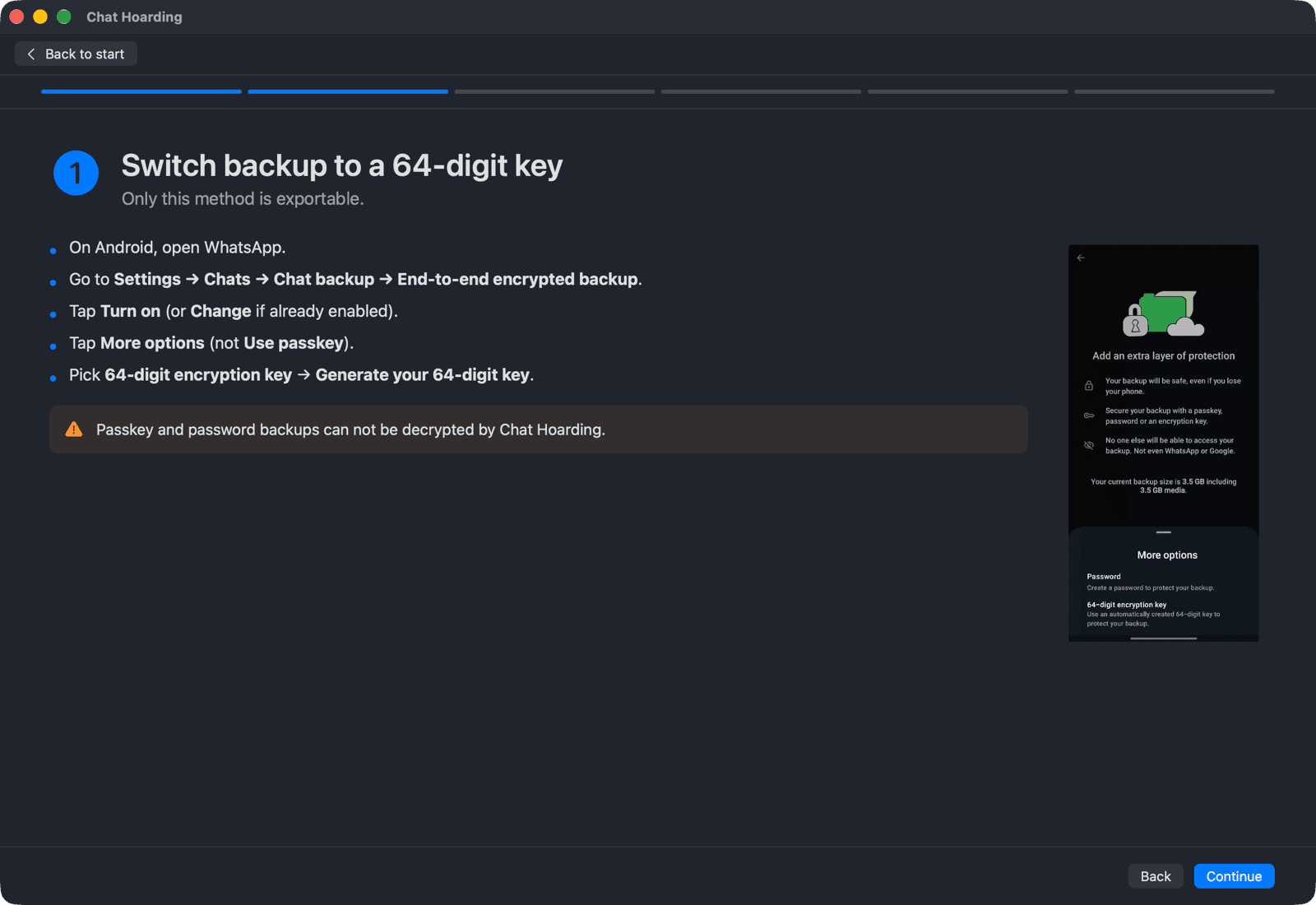Click the 'Switch backup to a 64-digit key' heading
1316x905 pixels.
point(342,166)
